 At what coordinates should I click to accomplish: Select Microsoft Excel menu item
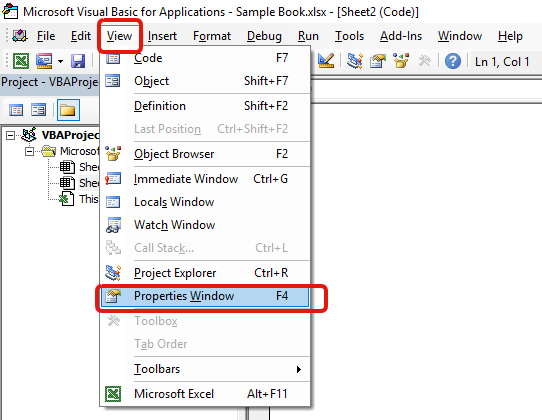point(205,394)
